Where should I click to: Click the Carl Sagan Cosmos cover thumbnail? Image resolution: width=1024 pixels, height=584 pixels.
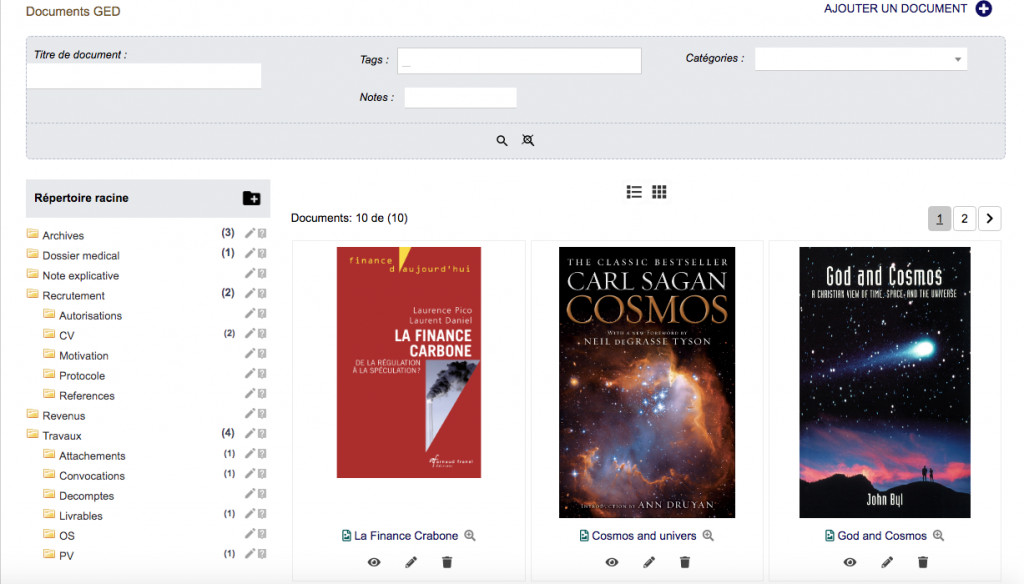pyautogui.click(x=647, y=382)
